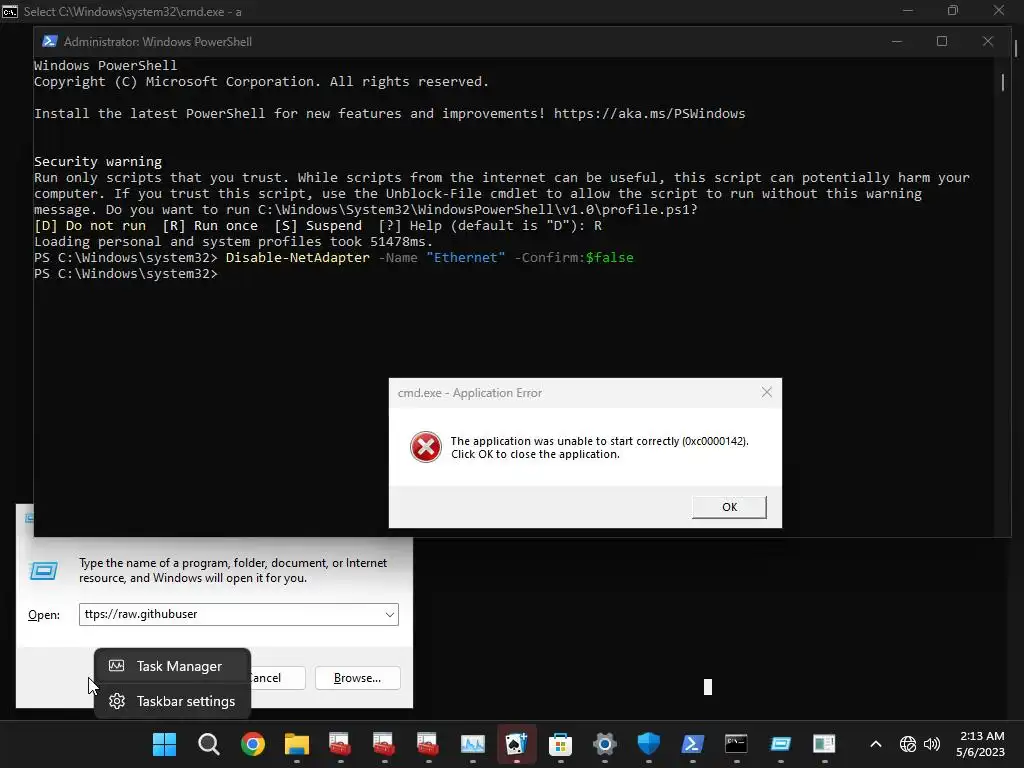Expand the Open history dropdown arrow in Run
1024x768 pixels.
(x=390, y=615)
